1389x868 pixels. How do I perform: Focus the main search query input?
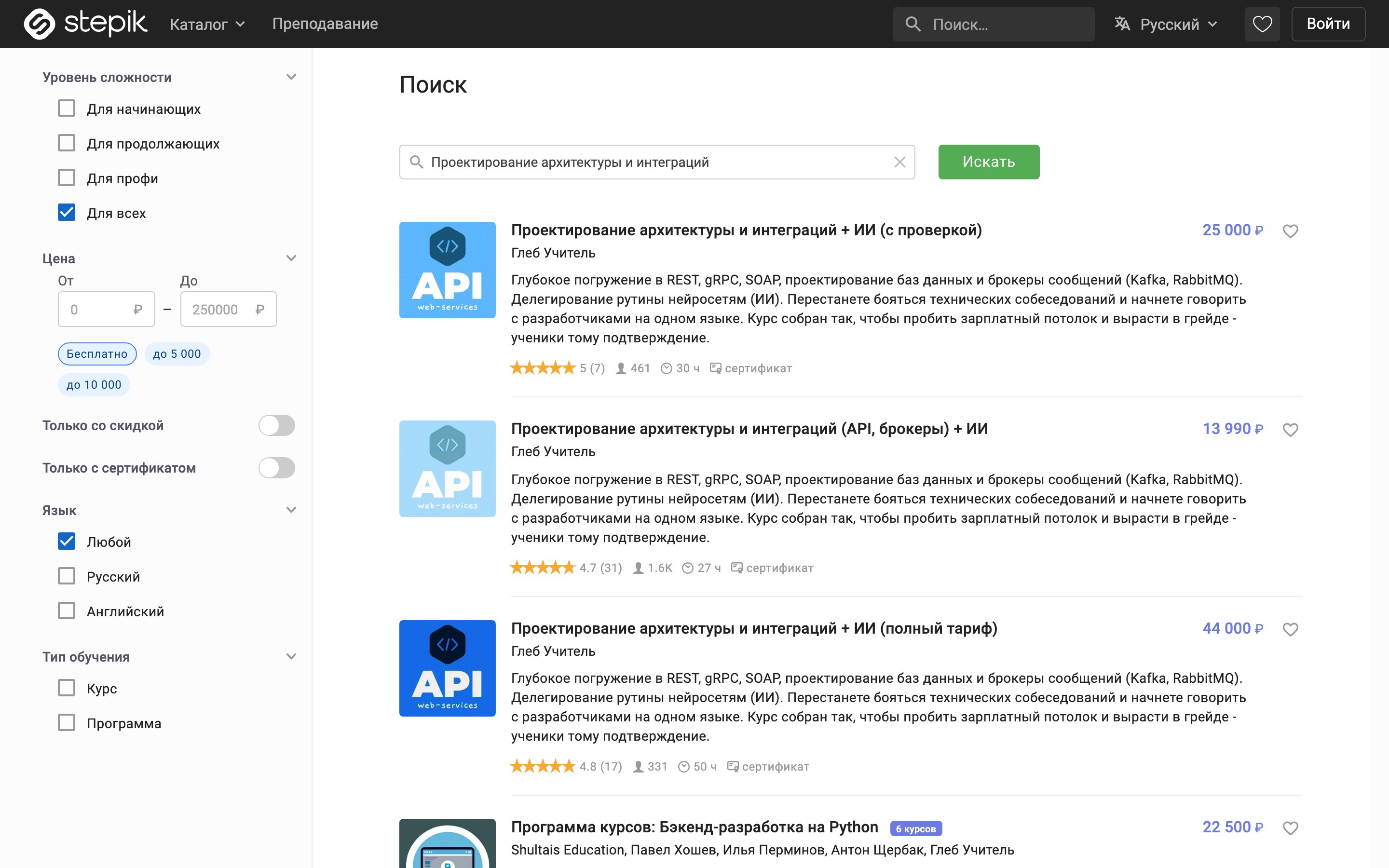(657, 163)
